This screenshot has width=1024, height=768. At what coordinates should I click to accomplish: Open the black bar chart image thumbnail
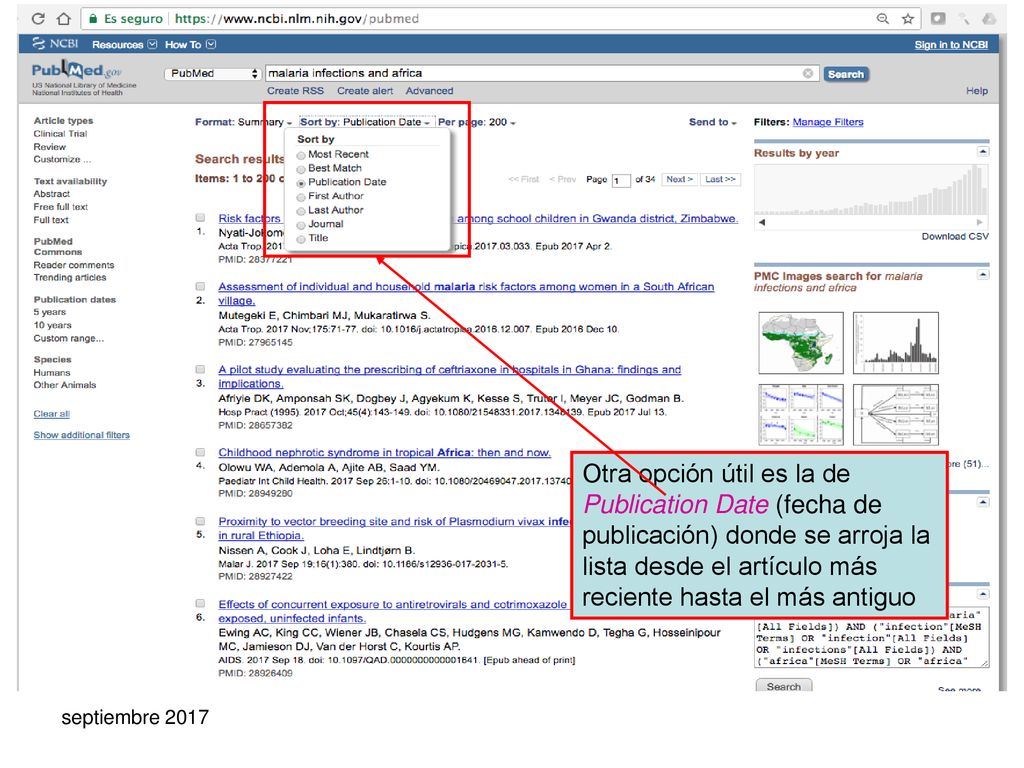coord(895,343)
